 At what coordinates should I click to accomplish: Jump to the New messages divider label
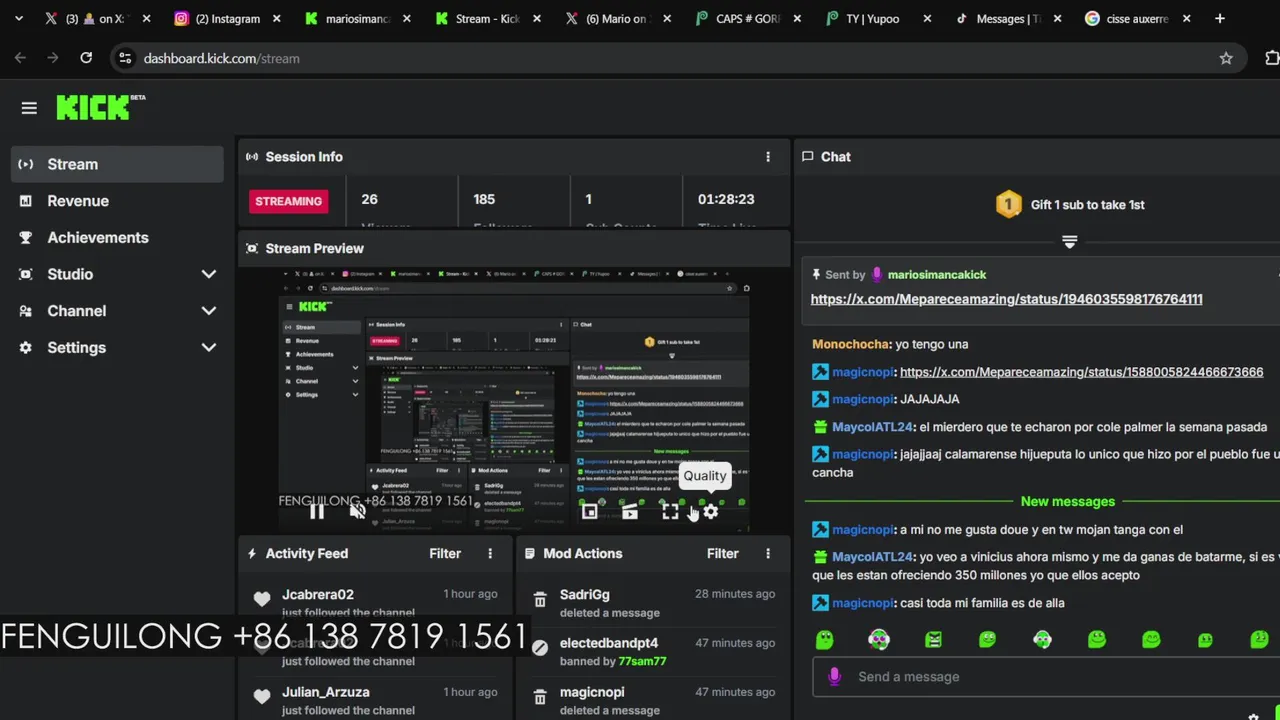click(x=1067, y=502)
